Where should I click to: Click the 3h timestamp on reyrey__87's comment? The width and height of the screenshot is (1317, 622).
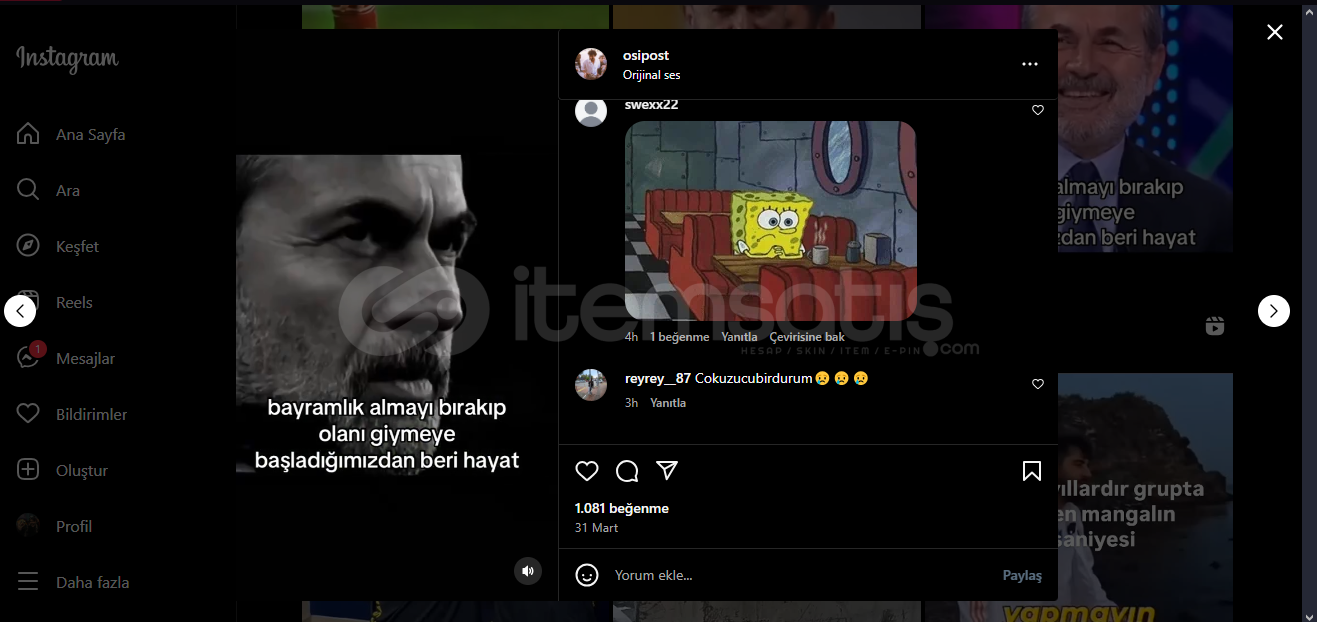click(631, 403)
